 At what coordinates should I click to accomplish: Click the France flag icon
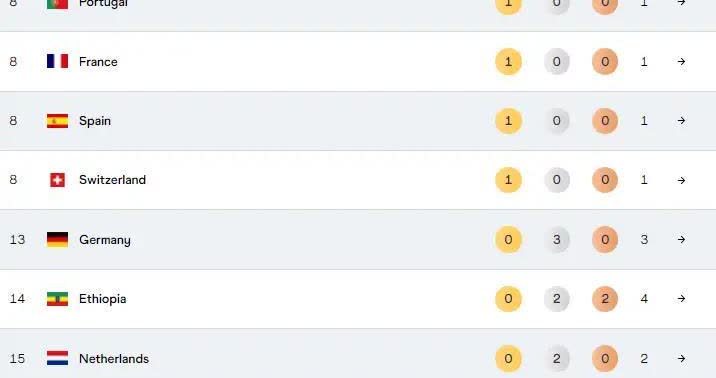[58, 61]
